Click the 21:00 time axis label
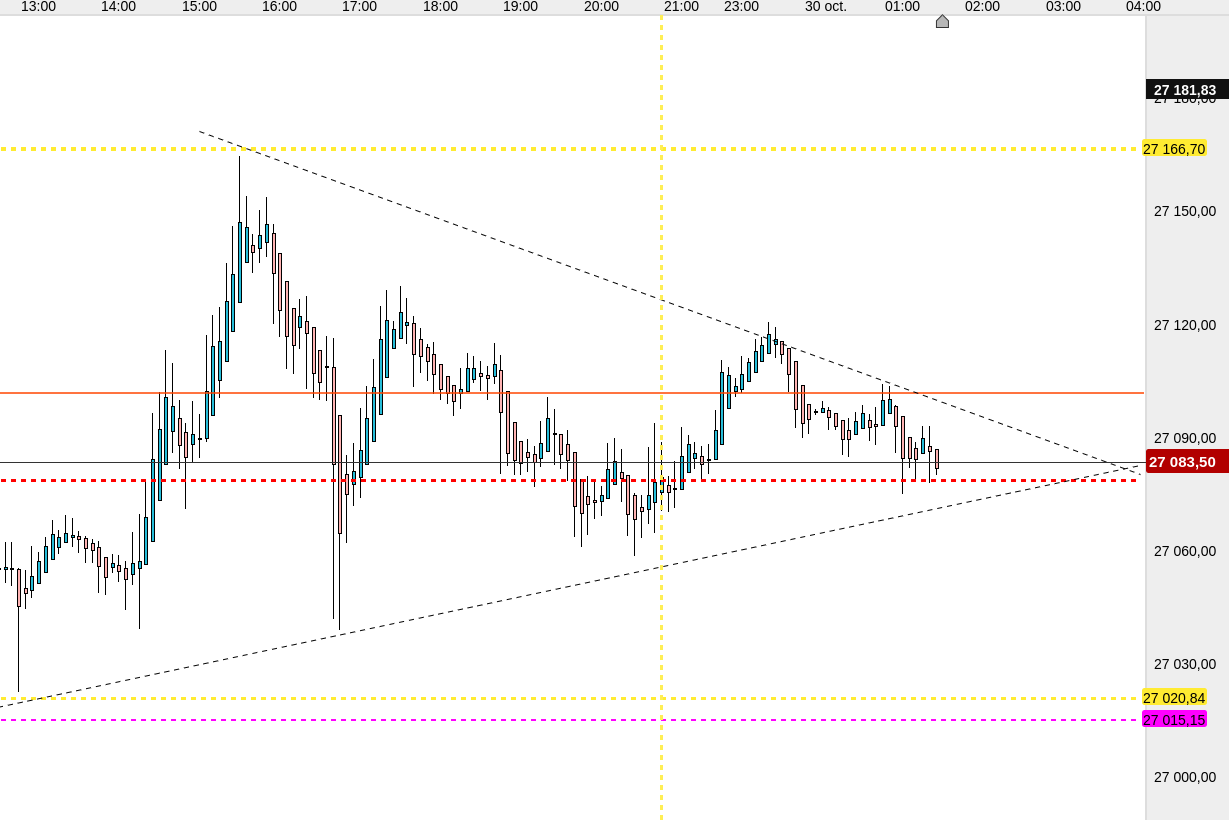Viewport: 1229px width, 820px height. click(x=681, y=6)
